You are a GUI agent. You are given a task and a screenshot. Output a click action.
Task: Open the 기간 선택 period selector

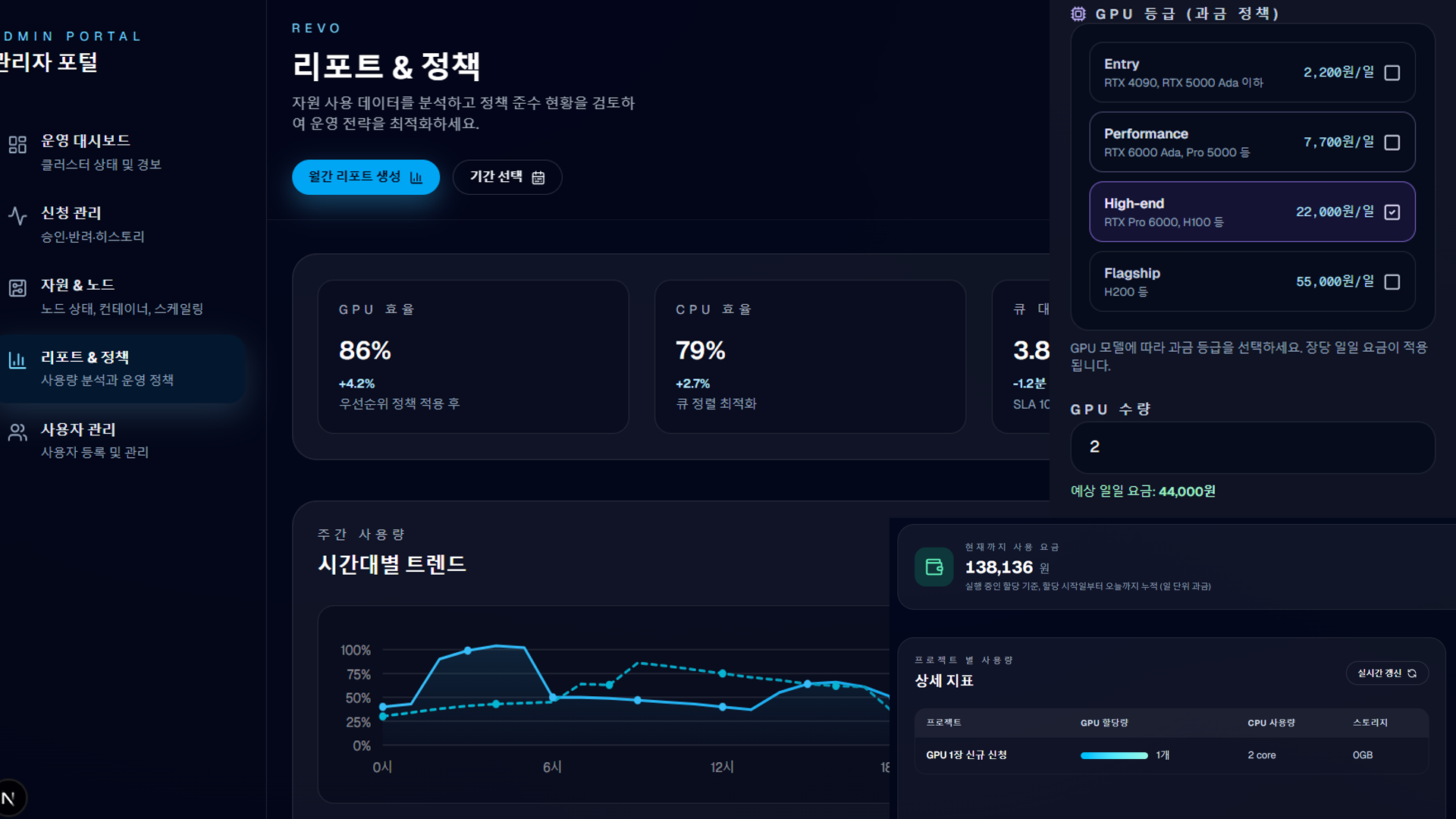pyautogui.click(x=507, y=177)
